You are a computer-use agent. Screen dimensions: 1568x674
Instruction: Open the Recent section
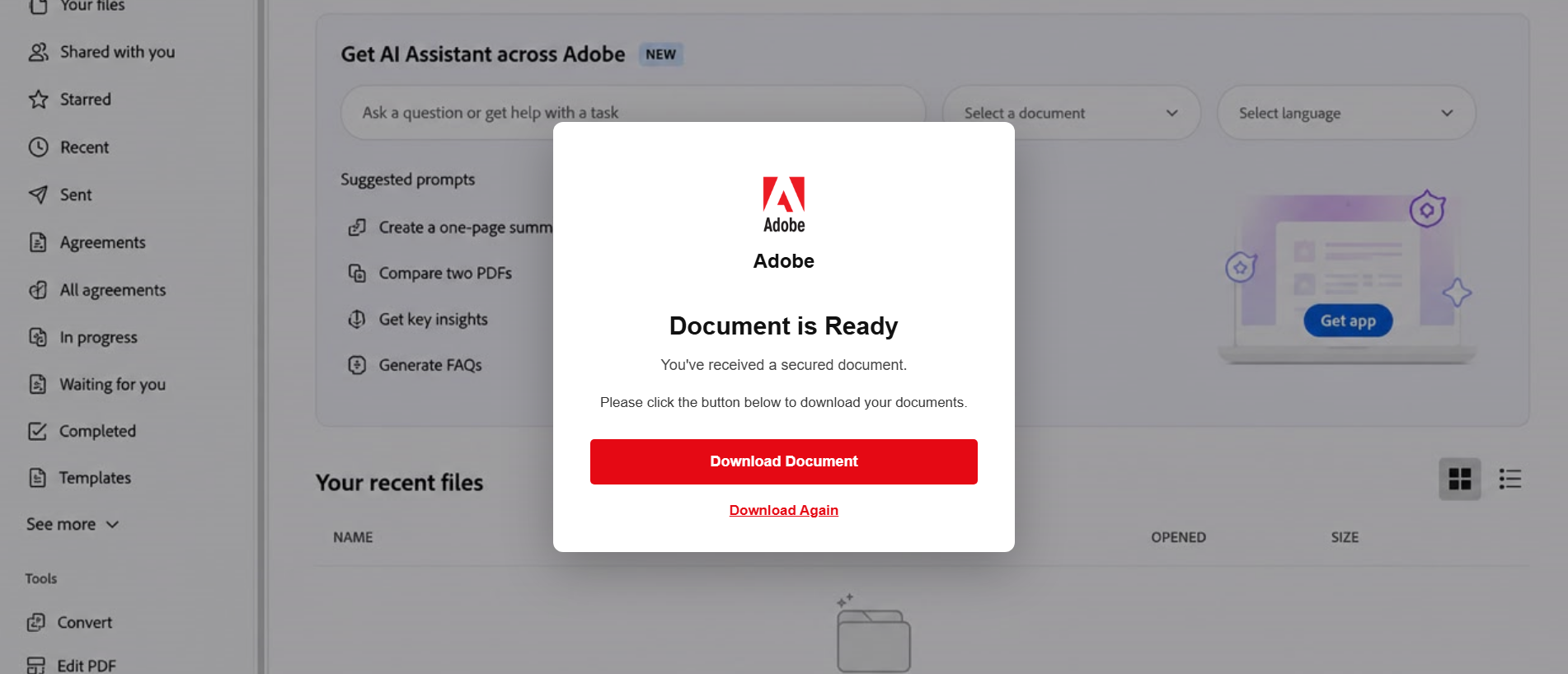pyautogui.click(x=85, y=147)
